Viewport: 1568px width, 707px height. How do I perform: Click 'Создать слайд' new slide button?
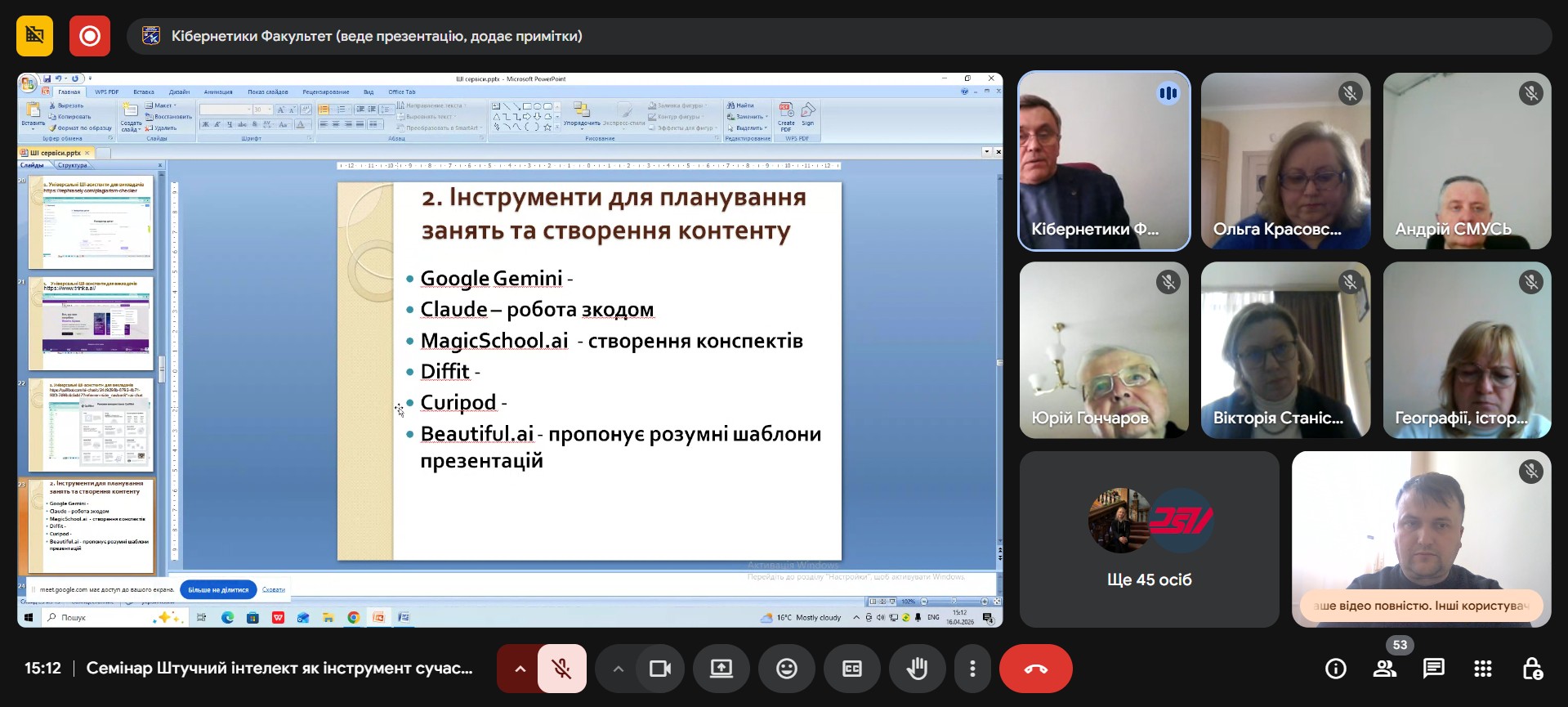coord(131,117)
